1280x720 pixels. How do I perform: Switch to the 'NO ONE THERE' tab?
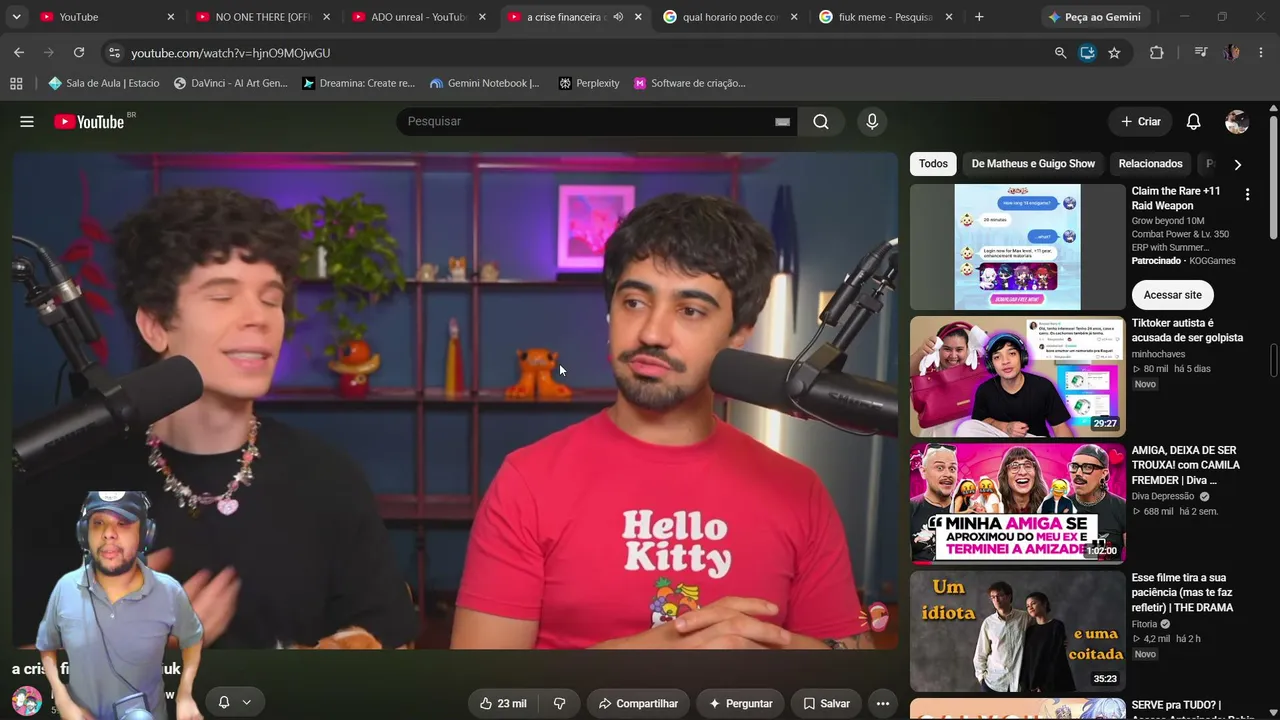(x=264, y=17)
